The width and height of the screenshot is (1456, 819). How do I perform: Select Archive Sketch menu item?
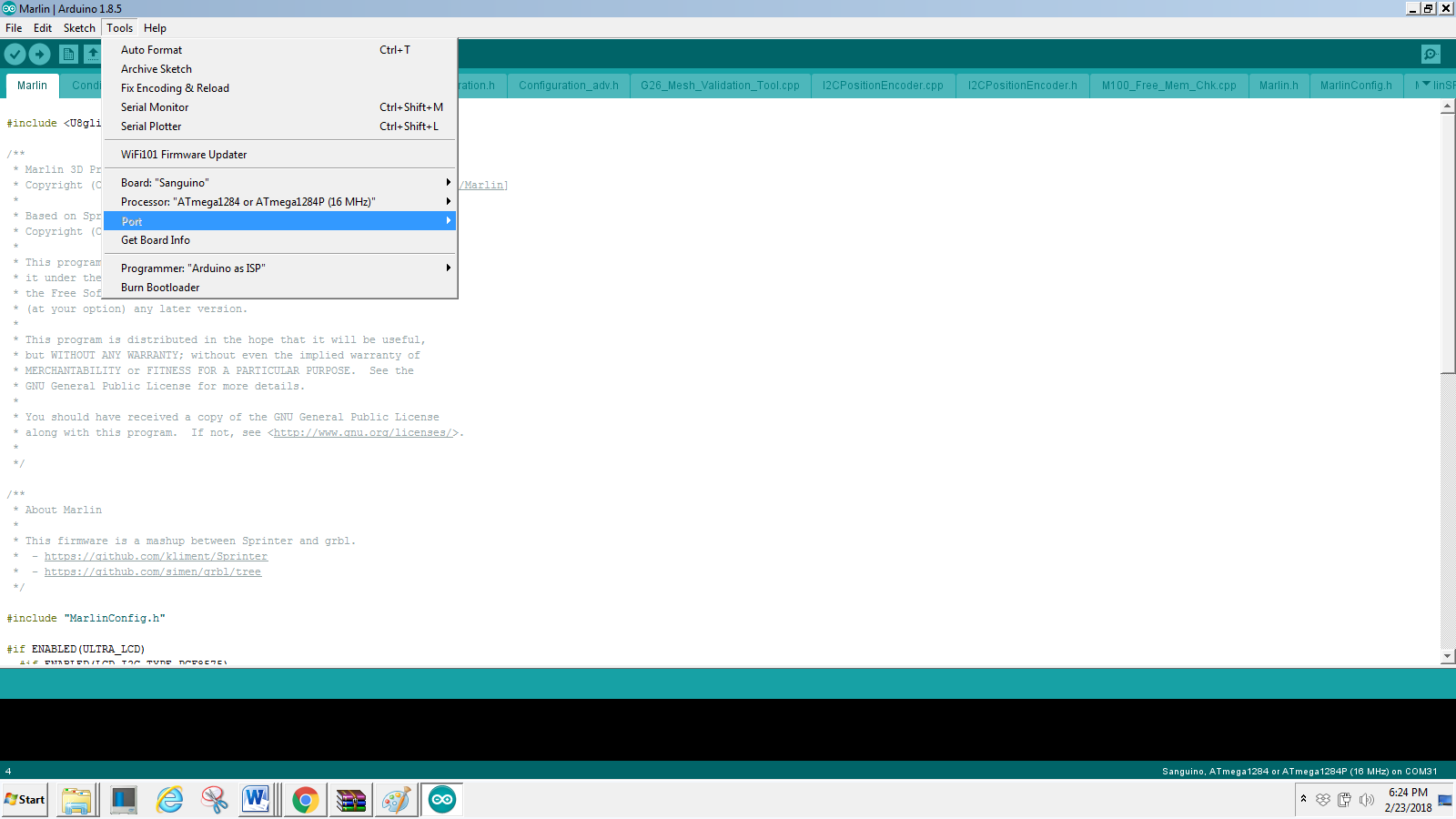280,69
